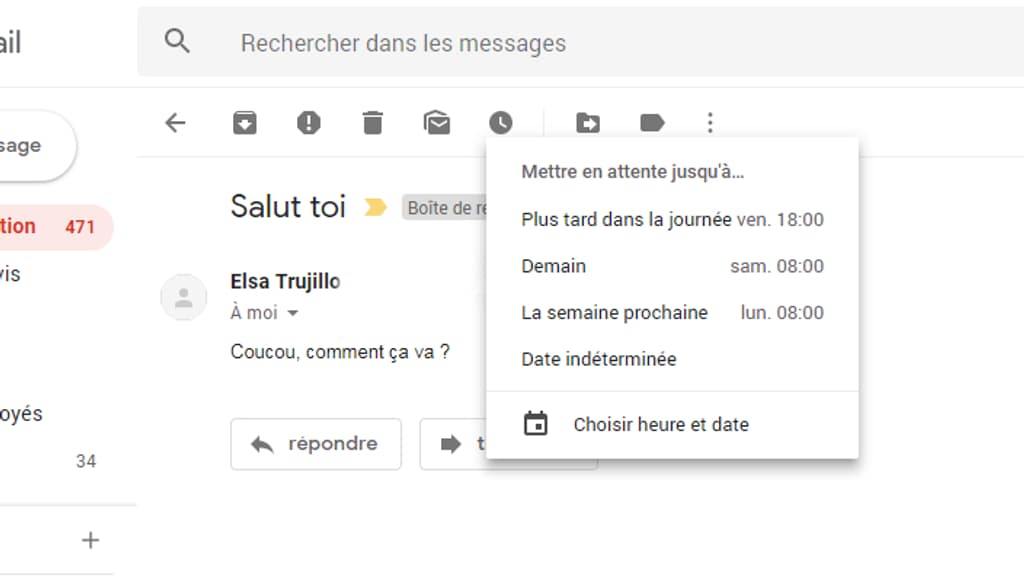The height and width of the screenshot is (576, 1024).
Task: Open Choisir heure et date picker
Action: click(660, 424)
